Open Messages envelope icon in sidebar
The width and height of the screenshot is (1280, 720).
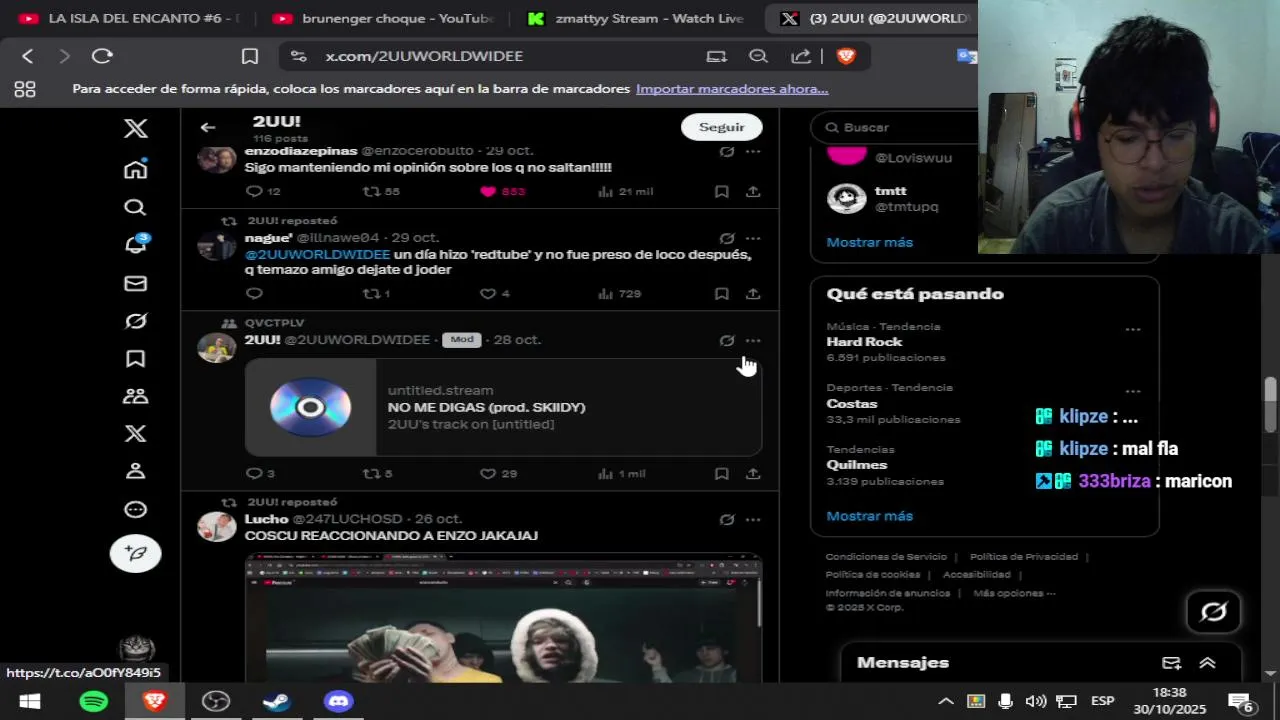pyautogui.click(x=135, y=284)
